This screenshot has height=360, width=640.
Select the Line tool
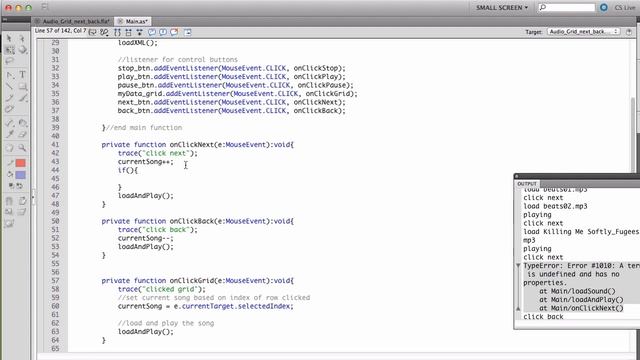[10, 87]
